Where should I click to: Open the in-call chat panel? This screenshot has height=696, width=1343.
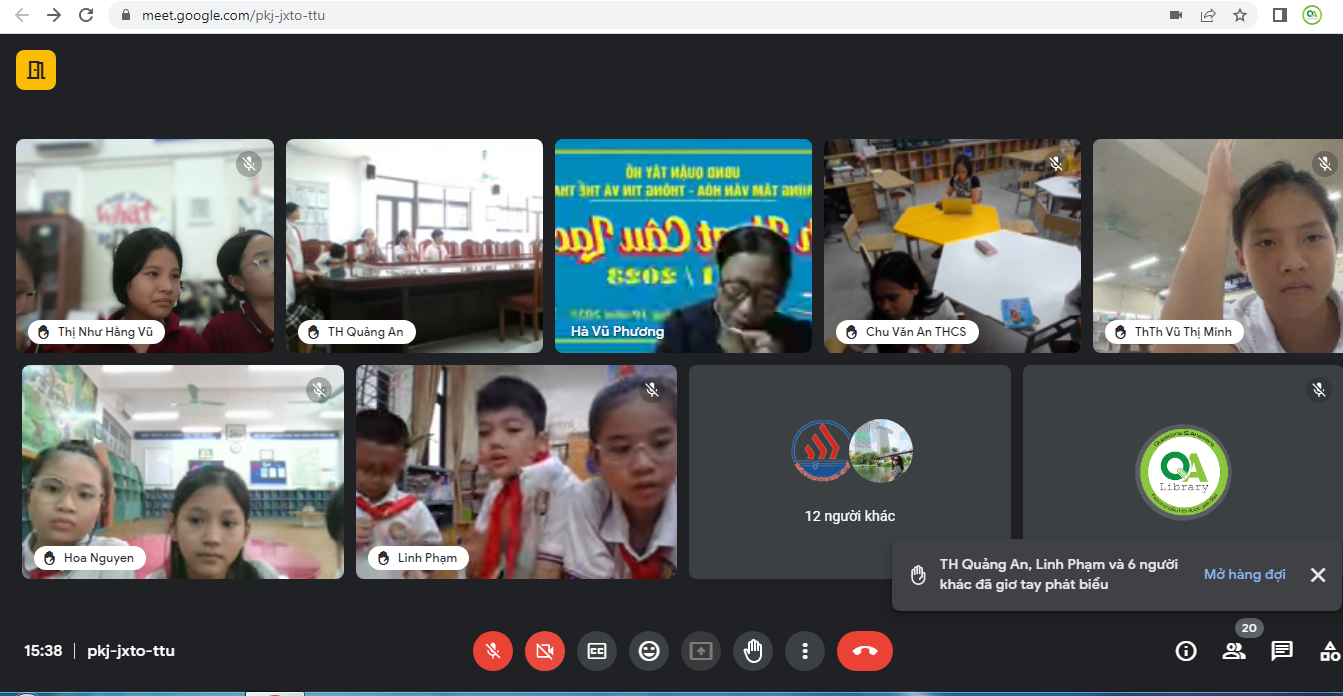point(1281,651)
